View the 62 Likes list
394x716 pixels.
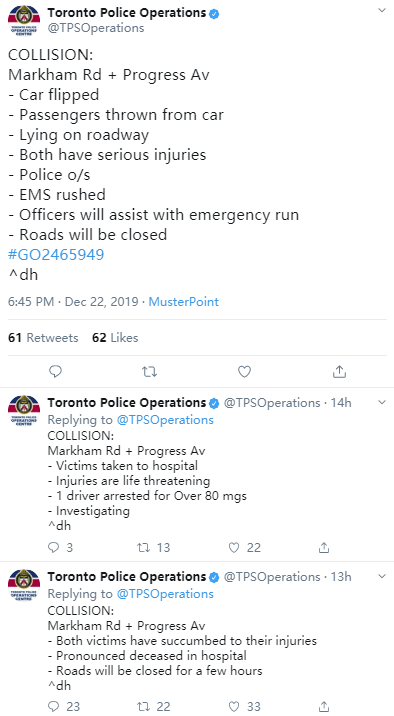[x=115, y=337]
